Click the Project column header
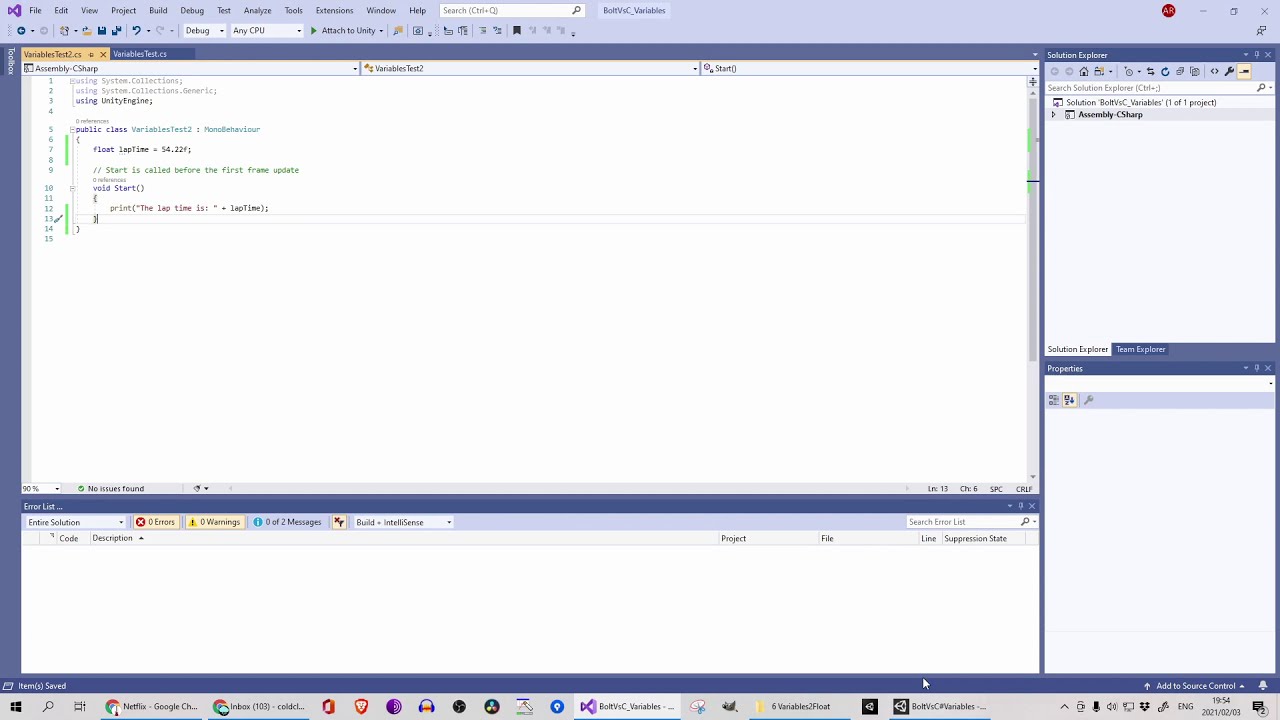The image size is (1280, 720). click(733, 538)
